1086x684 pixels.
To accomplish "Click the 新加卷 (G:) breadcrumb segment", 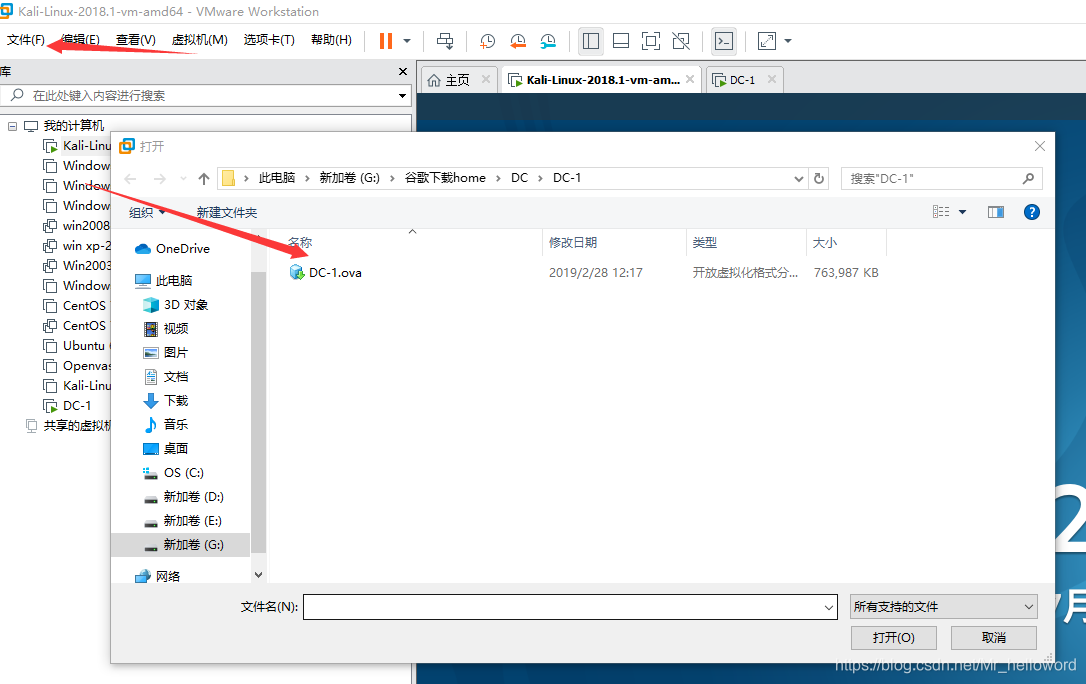I will [349, 178].
